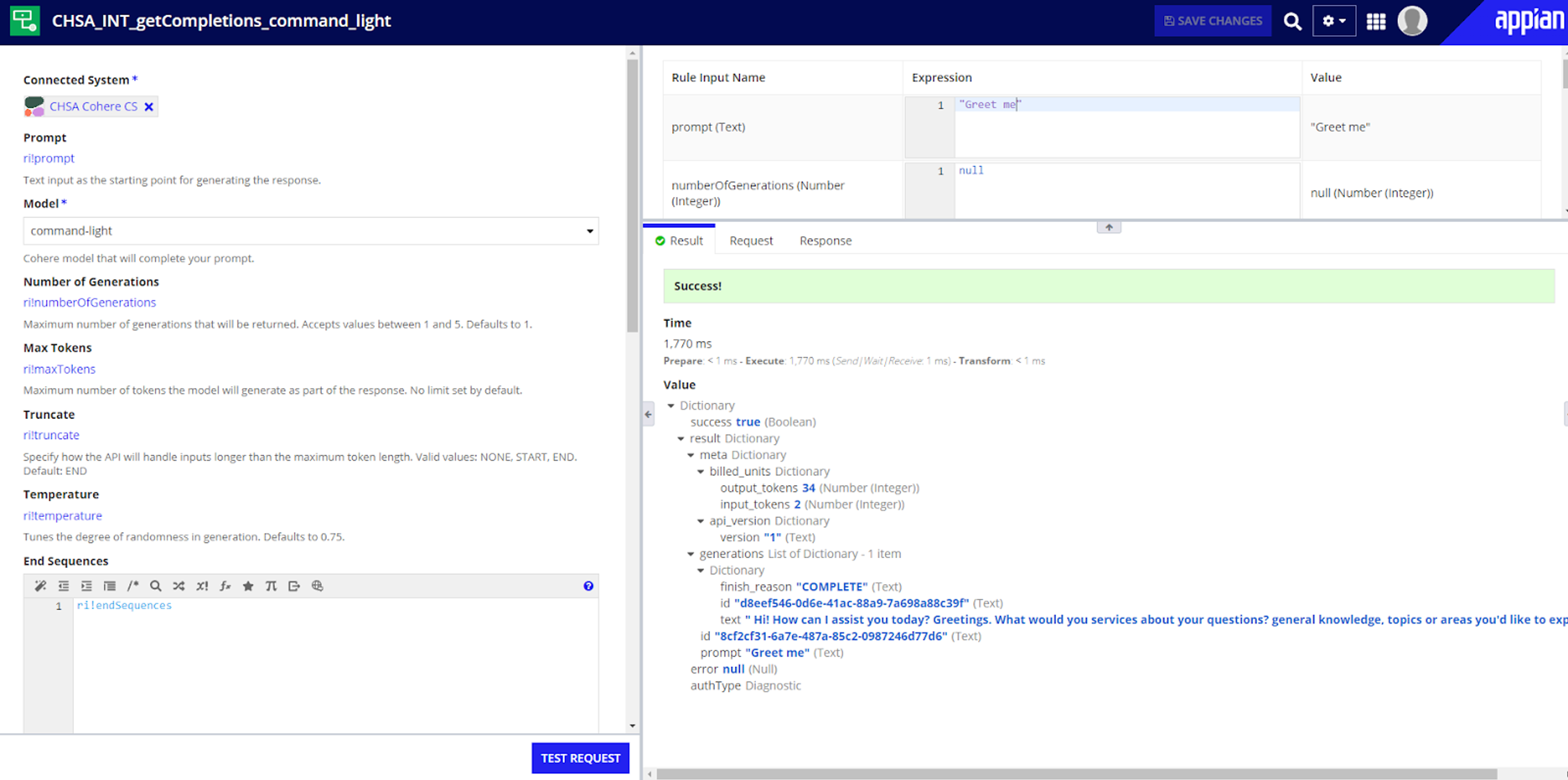Click the left pane scroll-down arrow
Screen dimensions: 1568x780
click(x=633, y=725)
